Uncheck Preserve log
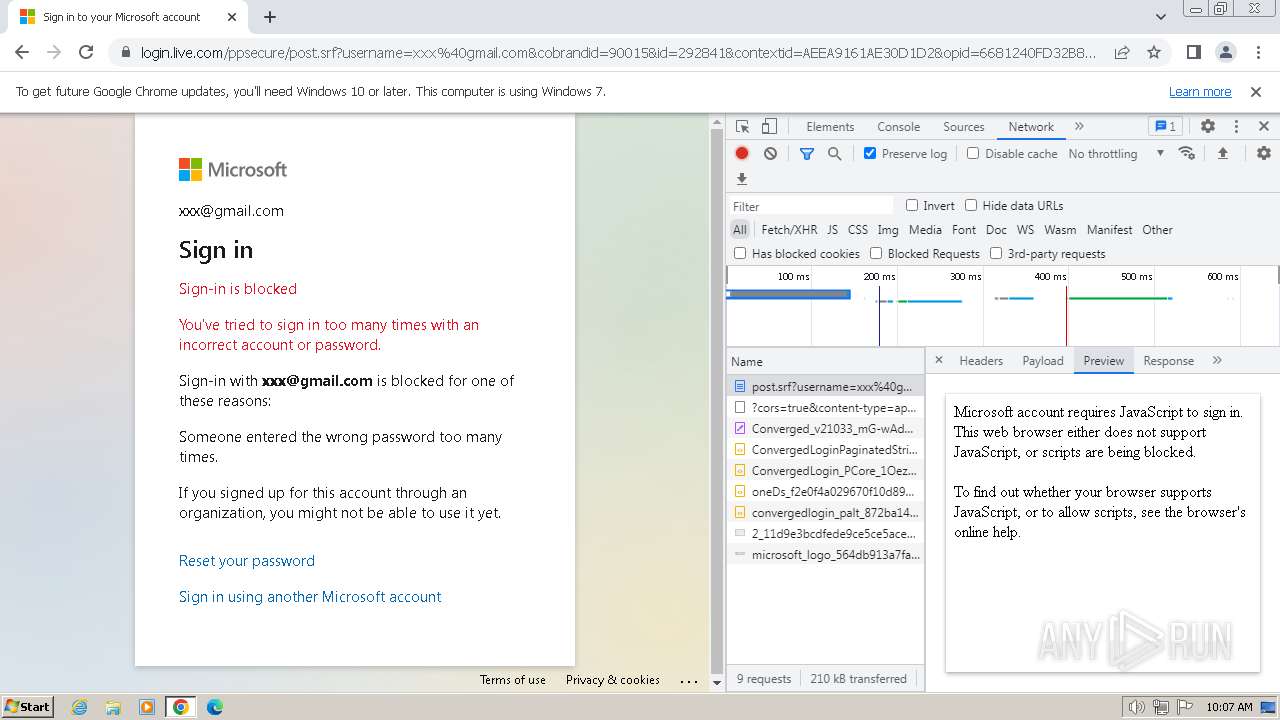Image resolution: width=1280 pixels, height=720 pixels. pos(870,153)
